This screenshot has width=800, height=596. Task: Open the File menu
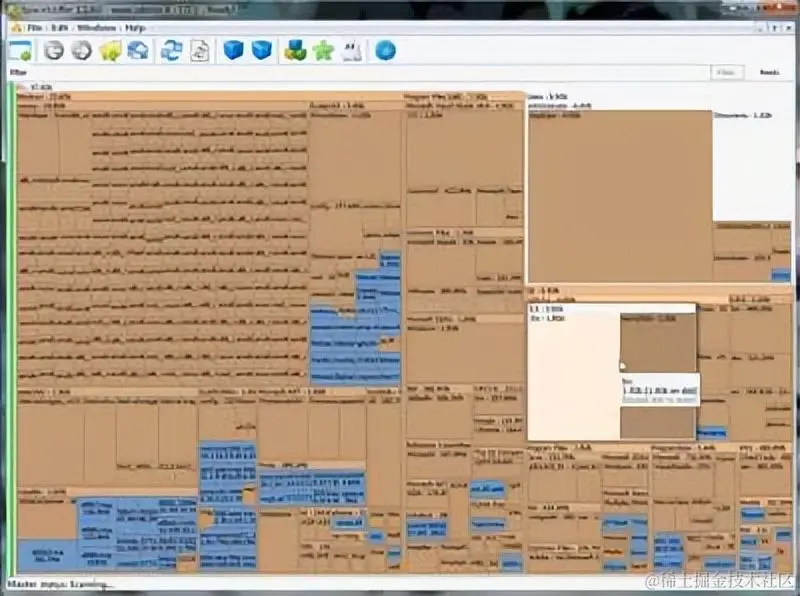(35, 28)
